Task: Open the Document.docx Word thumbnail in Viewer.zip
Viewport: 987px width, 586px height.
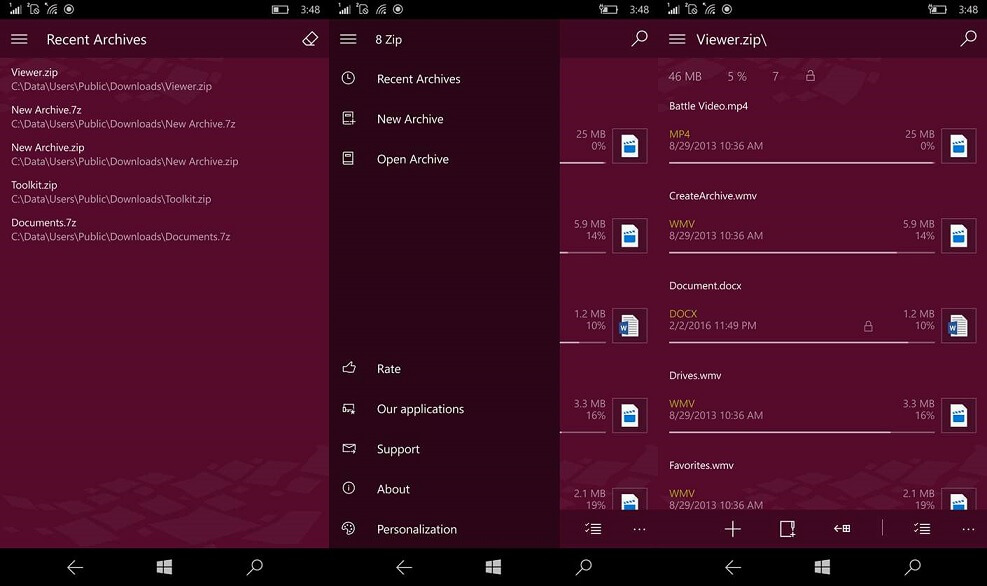Action: (x=959, y=326)
